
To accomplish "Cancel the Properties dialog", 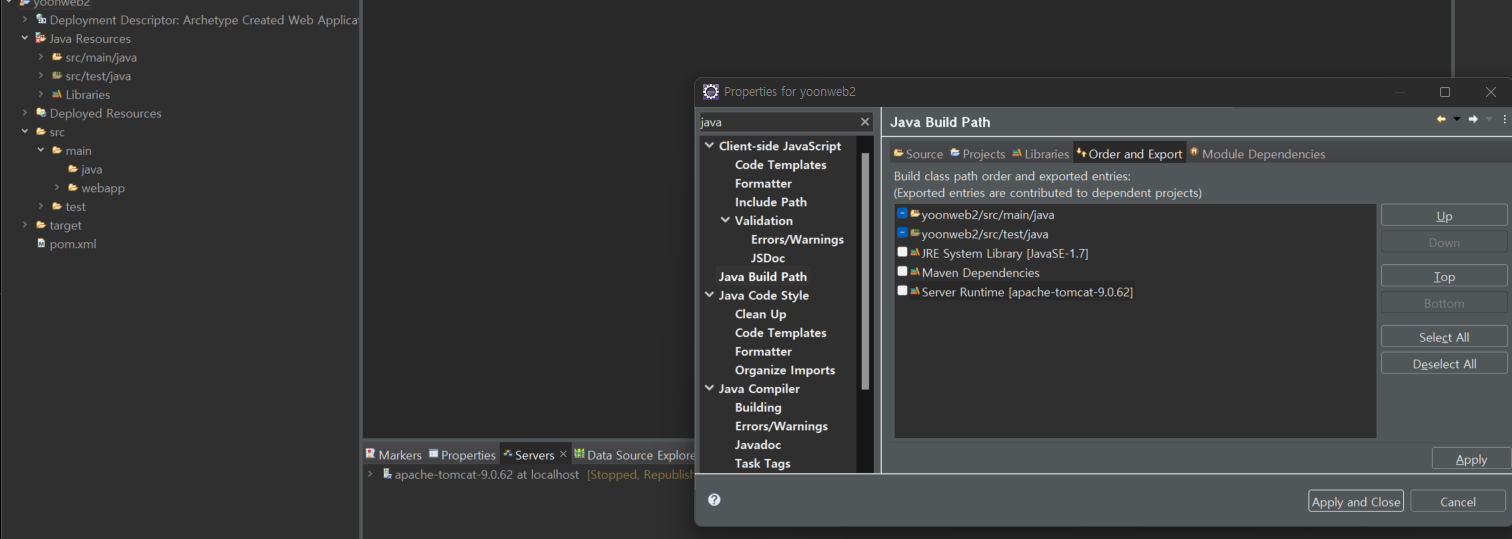I will tap(1457, 501).
